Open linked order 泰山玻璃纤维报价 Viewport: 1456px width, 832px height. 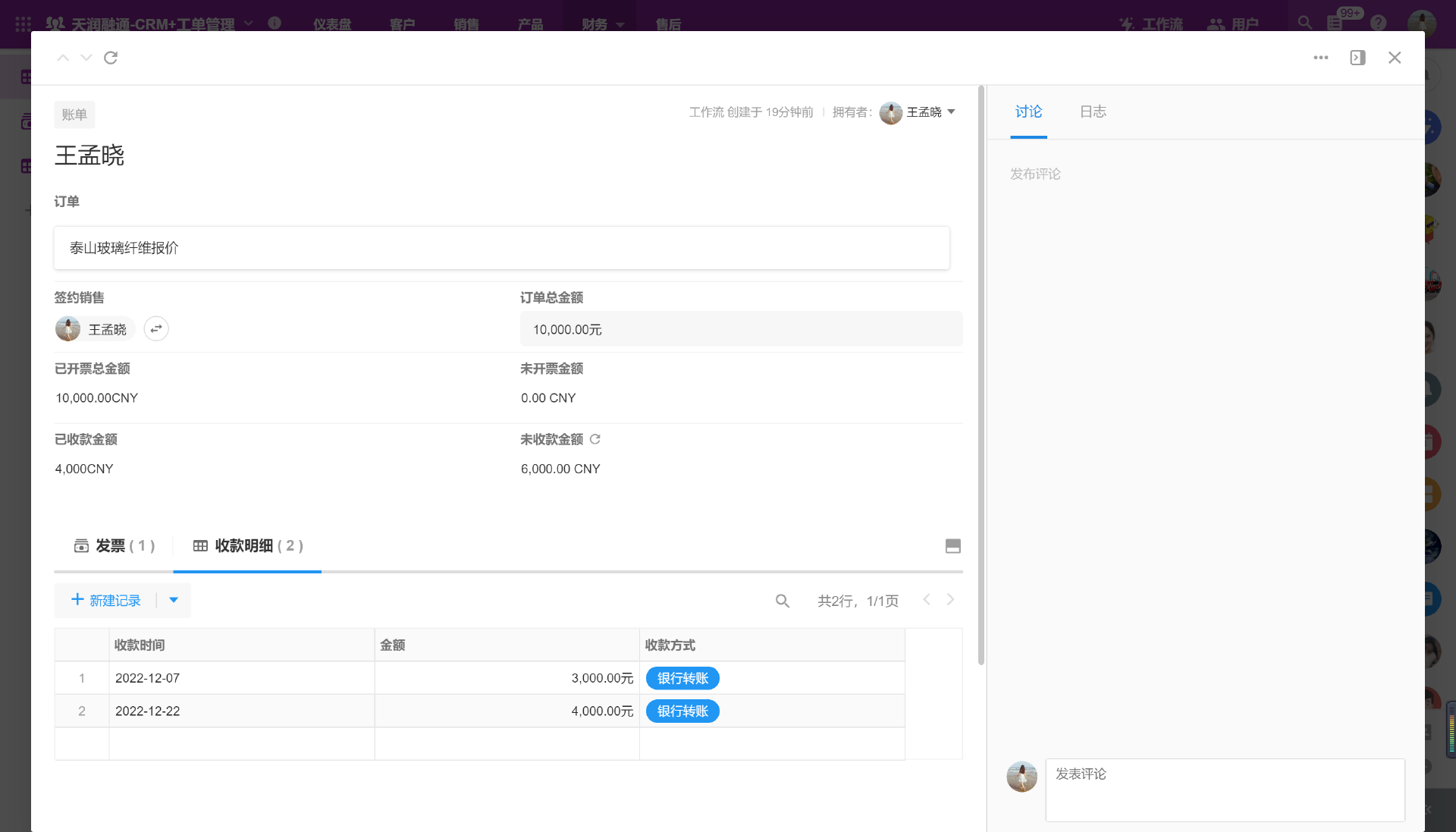tap(501, 248)
